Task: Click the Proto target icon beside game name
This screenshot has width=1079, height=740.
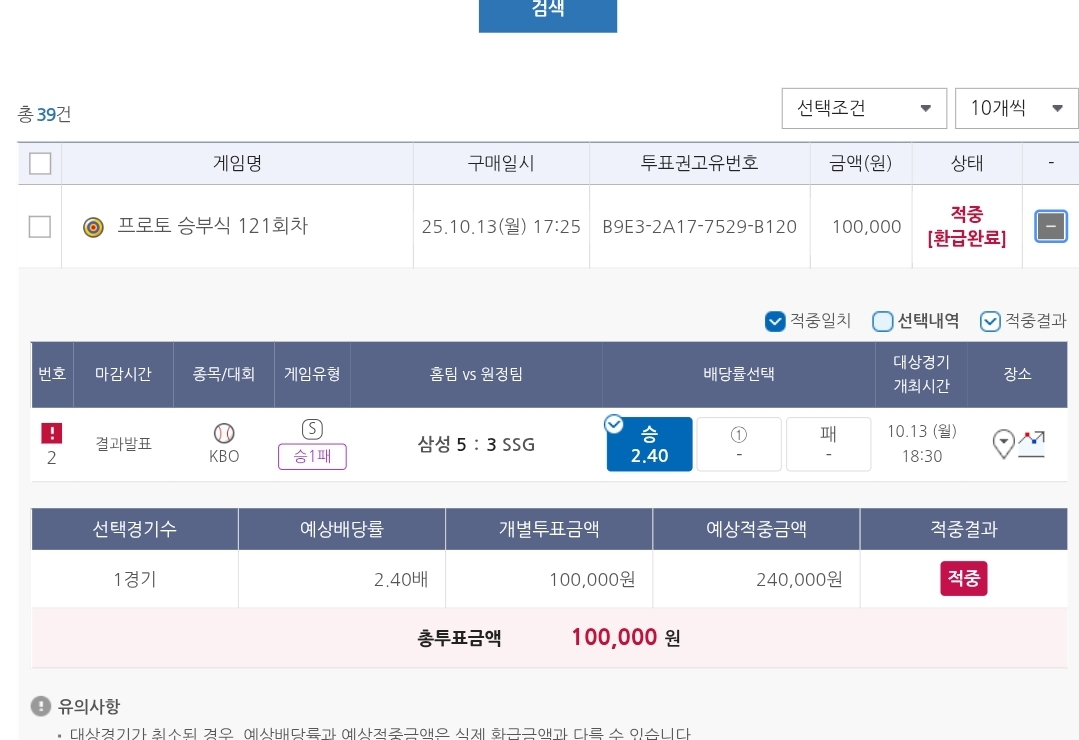Action: (x=93, y=227)
